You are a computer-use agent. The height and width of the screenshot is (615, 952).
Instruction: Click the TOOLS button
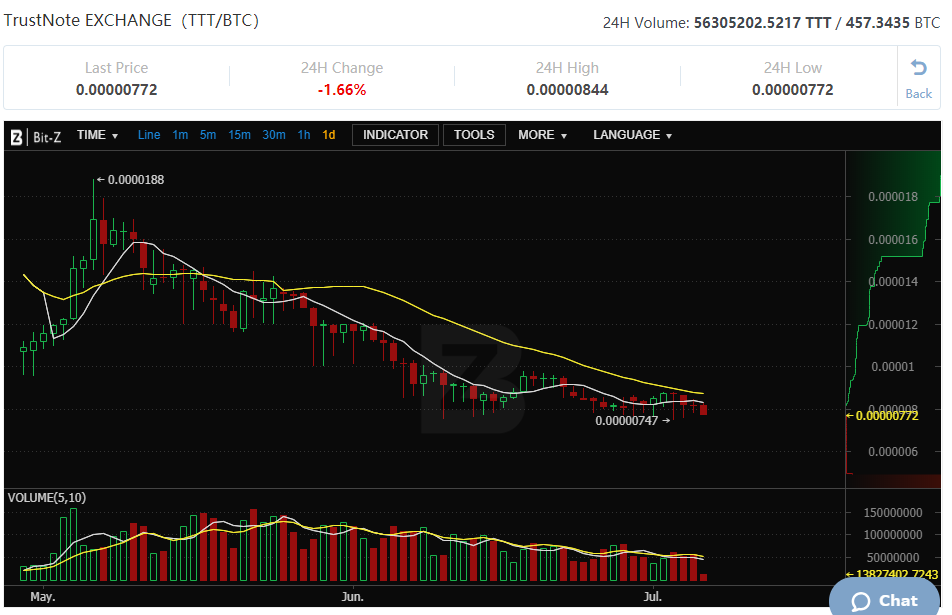tap(474, 135)
